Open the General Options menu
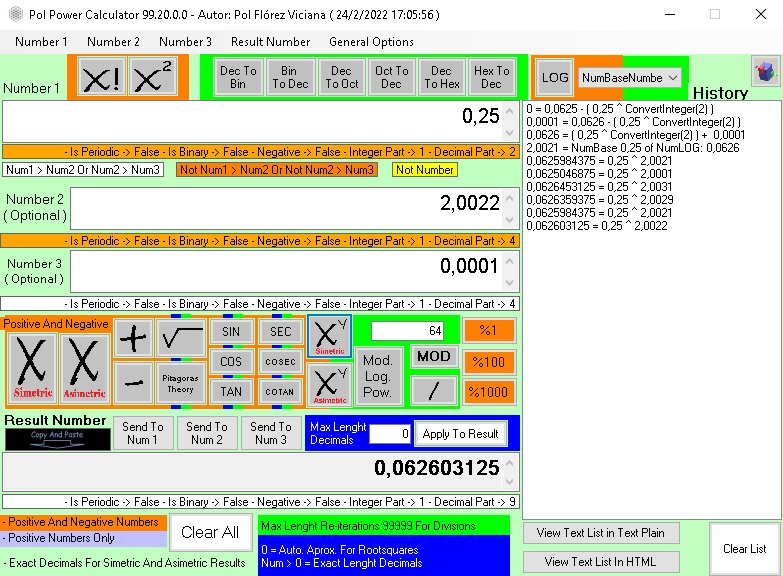The height and width of the screenshot is (576, 783). 371,42
